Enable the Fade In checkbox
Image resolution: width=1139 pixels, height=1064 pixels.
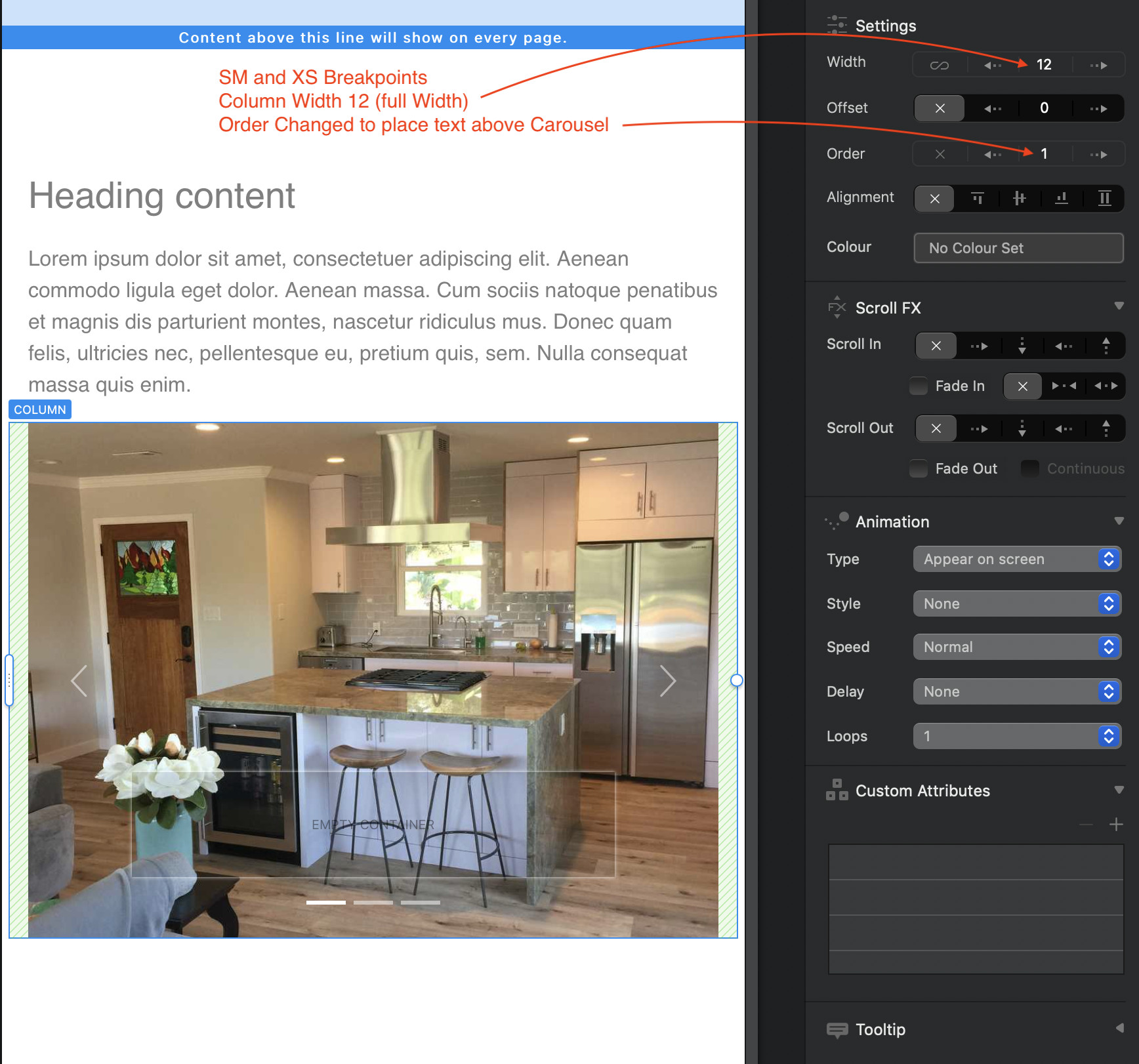(x=918, y=386)
